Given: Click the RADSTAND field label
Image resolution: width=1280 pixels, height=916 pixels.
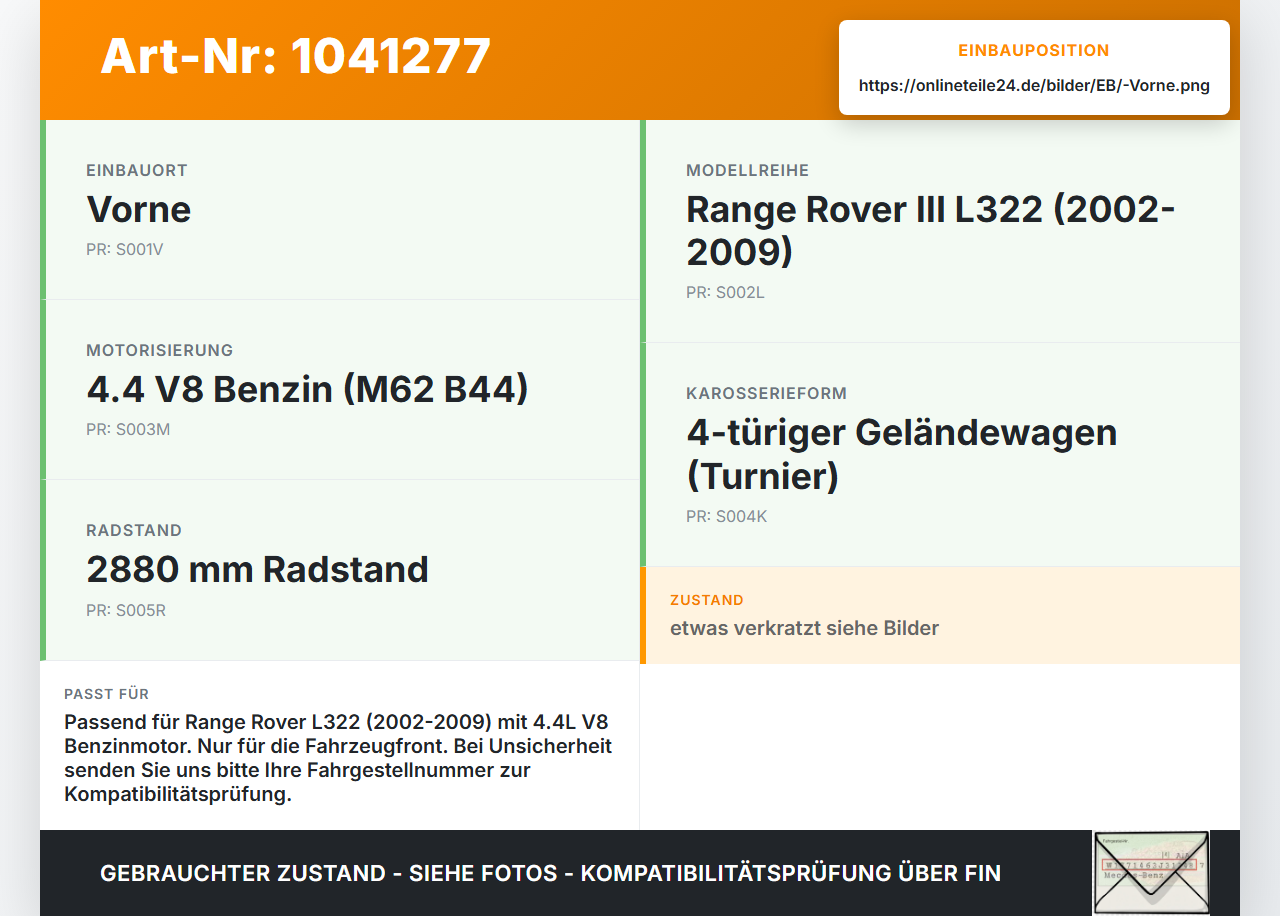Looking at the screenshot, I should pos(134,531).
